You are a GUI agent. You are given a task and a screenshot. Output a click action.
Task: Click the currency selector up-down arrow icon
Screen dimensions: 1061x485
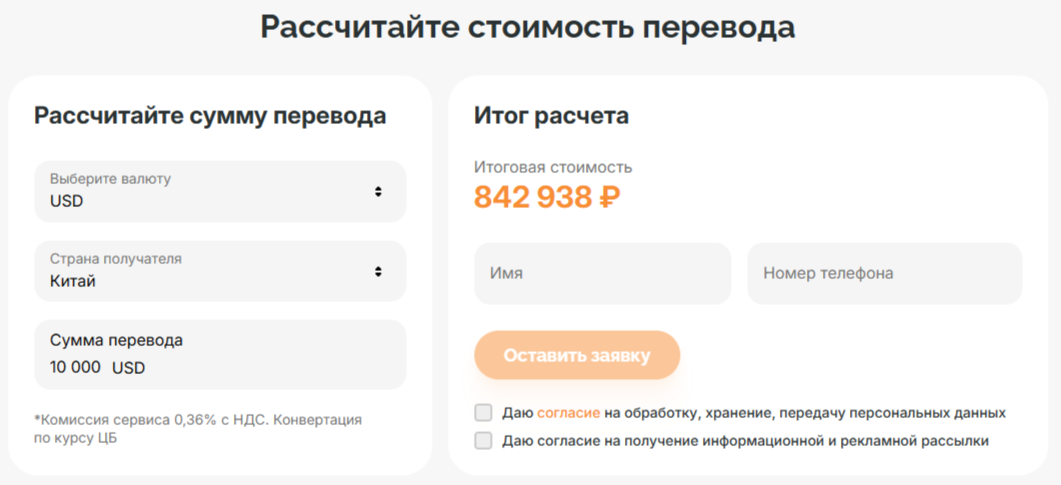click(x=378, y=191)
